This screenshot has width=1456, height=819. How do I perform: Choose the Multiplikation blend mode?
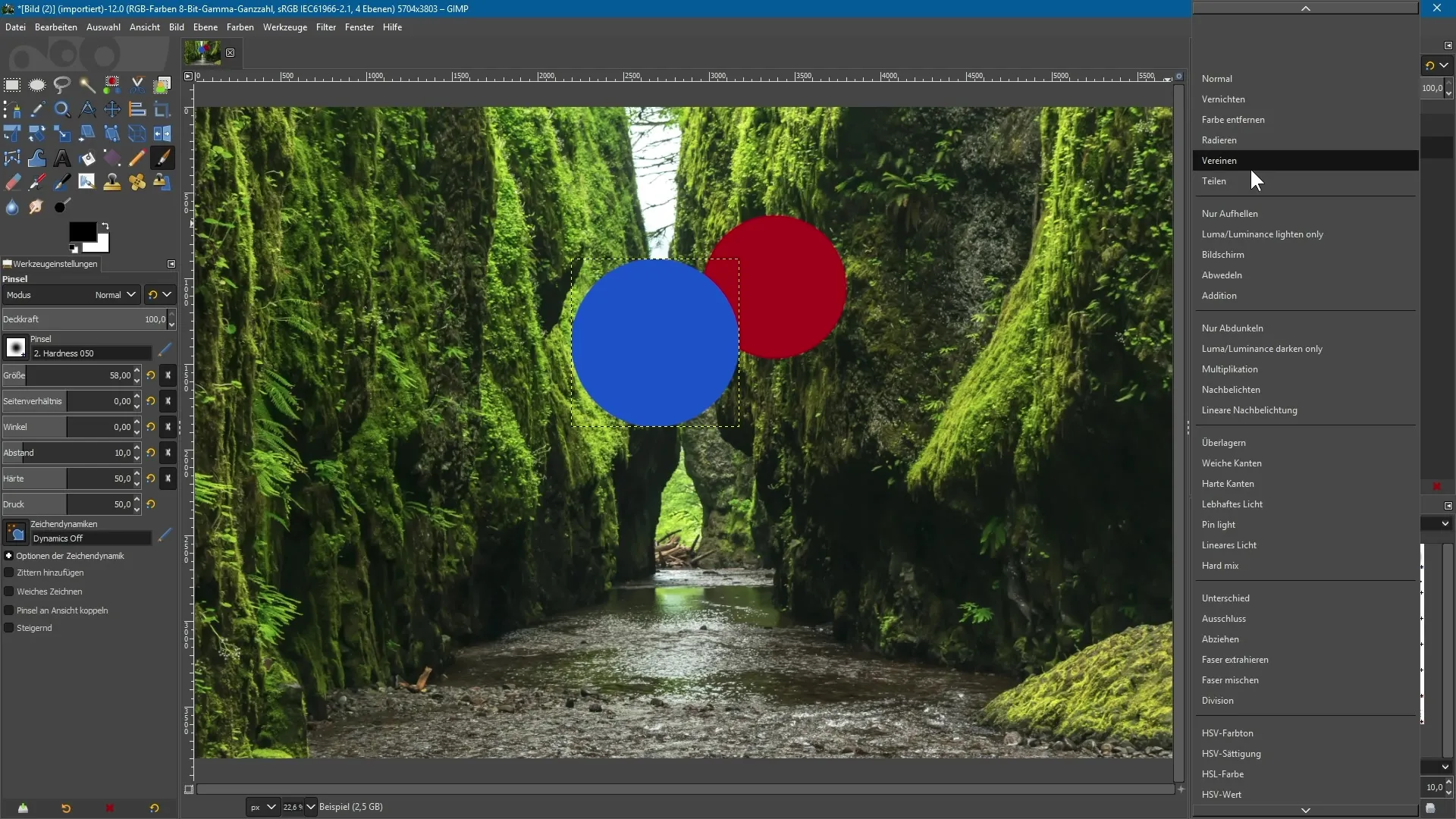point(1229,369)
